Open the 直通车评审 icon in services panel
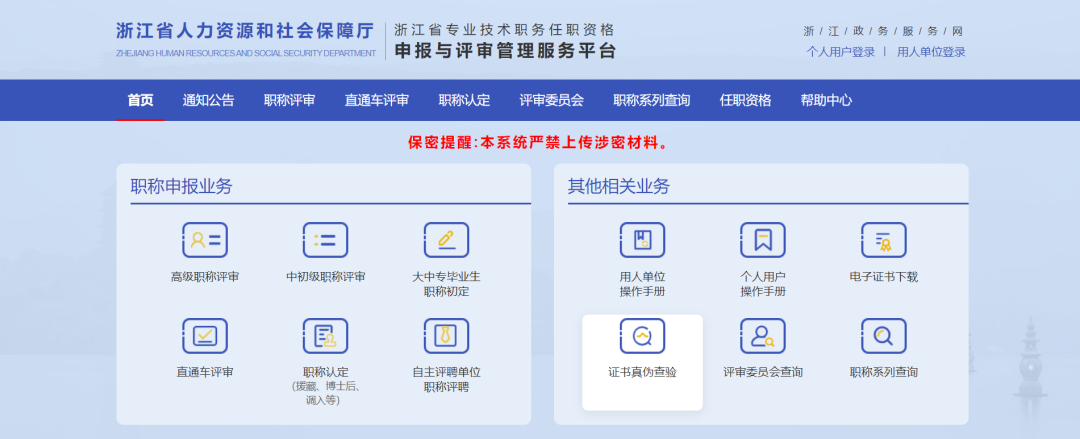 (205, 336)
